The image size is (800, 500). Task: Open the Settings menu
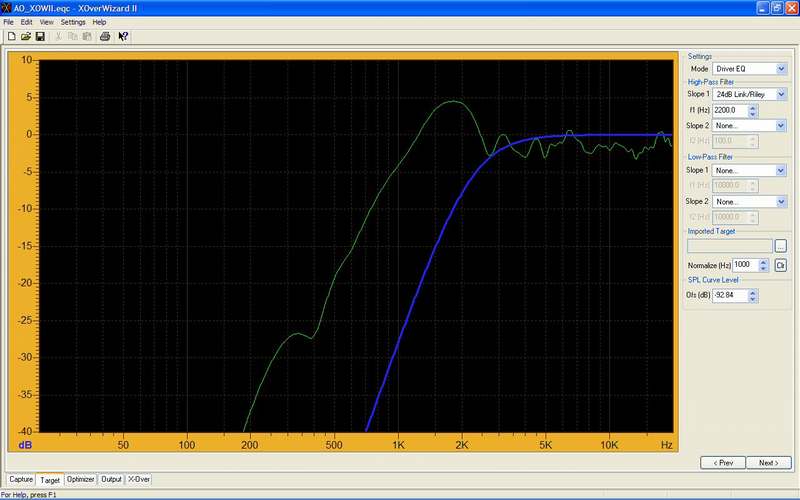tap(73, 22)
